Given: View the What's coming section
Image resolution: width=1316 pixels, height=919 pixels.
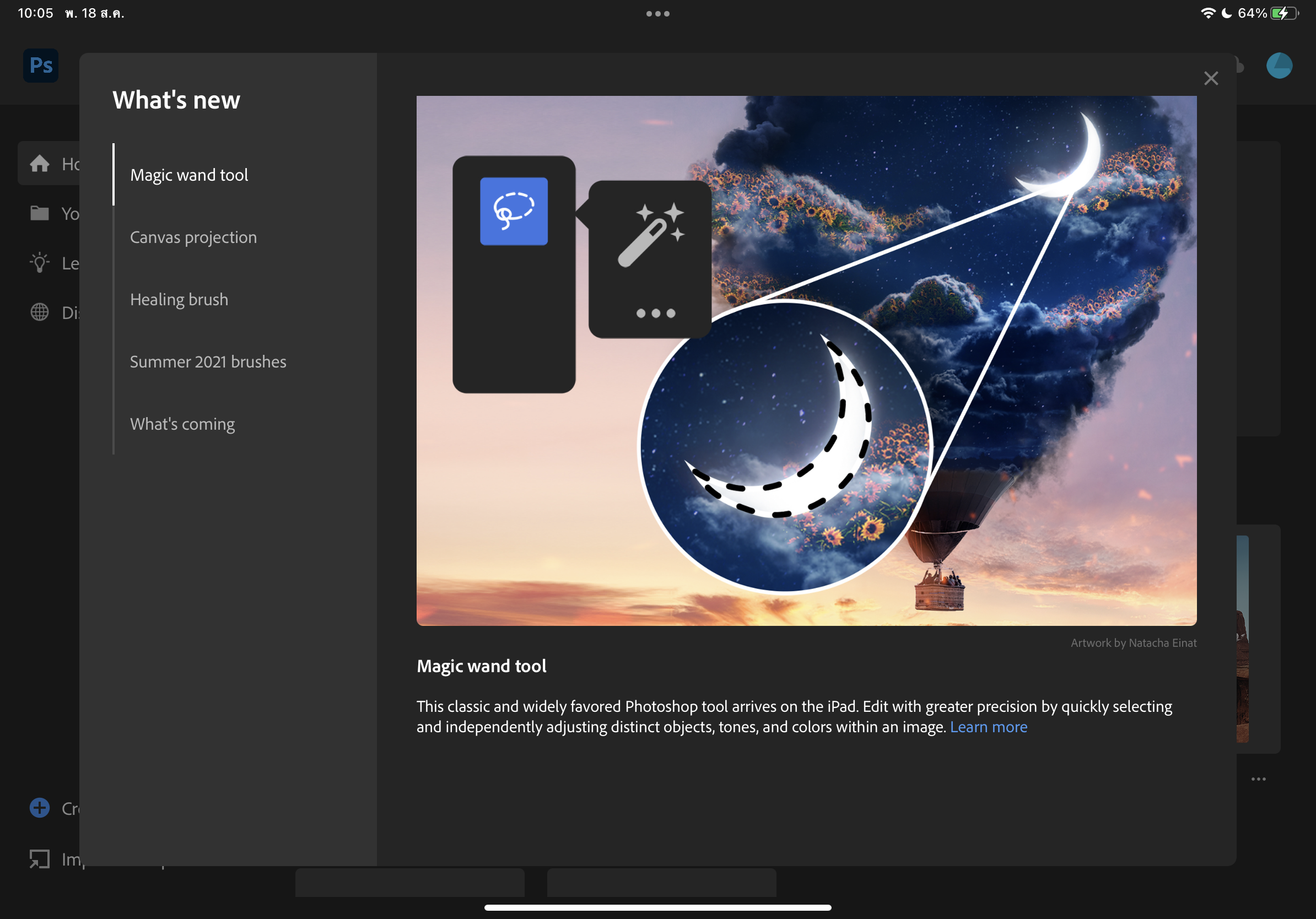Looking at the screenshot, I should pyautogui.click(x=182, y=424).
